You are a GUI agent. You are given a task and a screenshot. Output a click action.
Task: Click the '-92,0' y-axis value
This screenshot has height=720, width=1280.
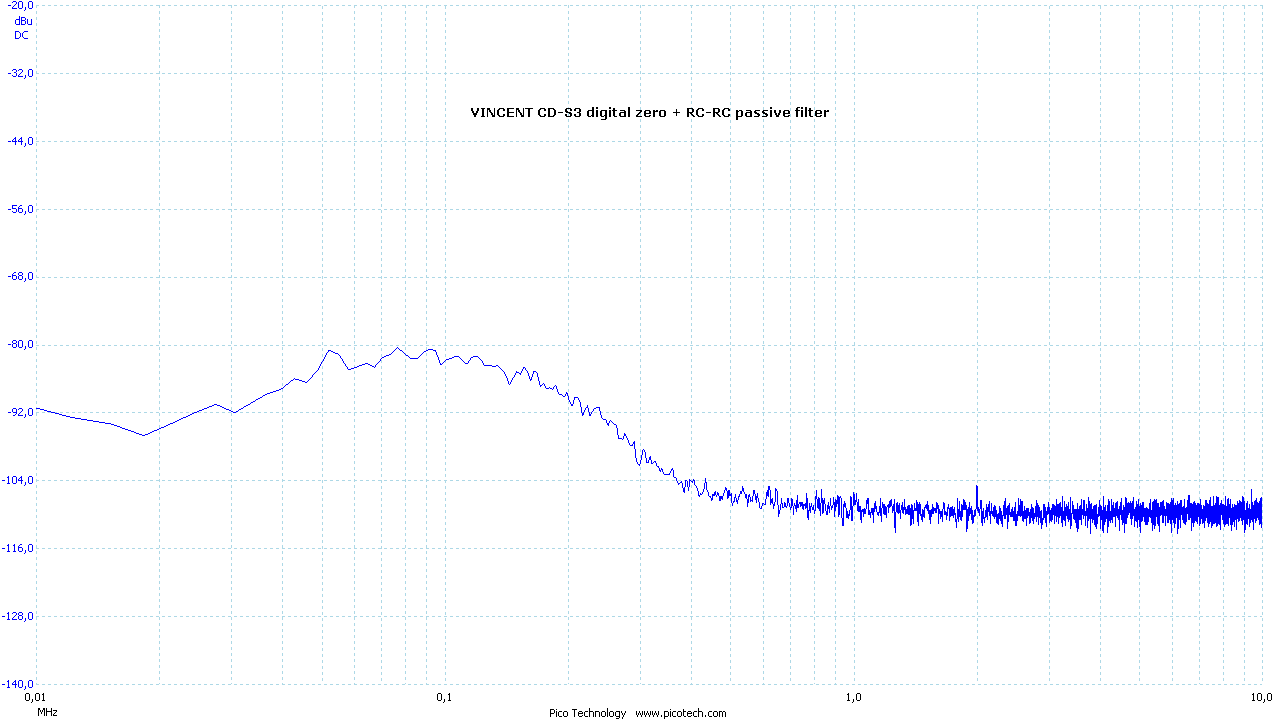[20, 412]
